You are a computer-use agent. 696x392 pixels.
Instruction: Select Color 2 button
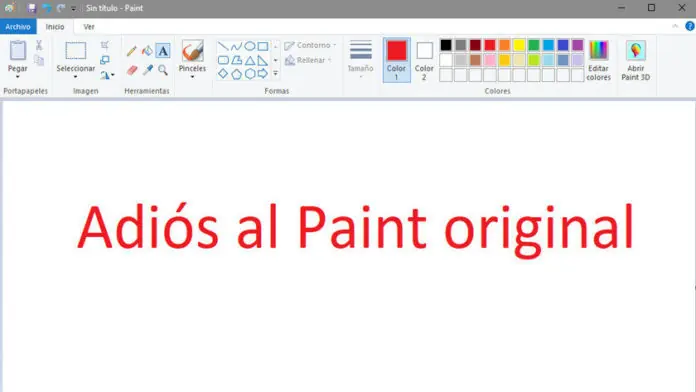(x=424, y=60)
